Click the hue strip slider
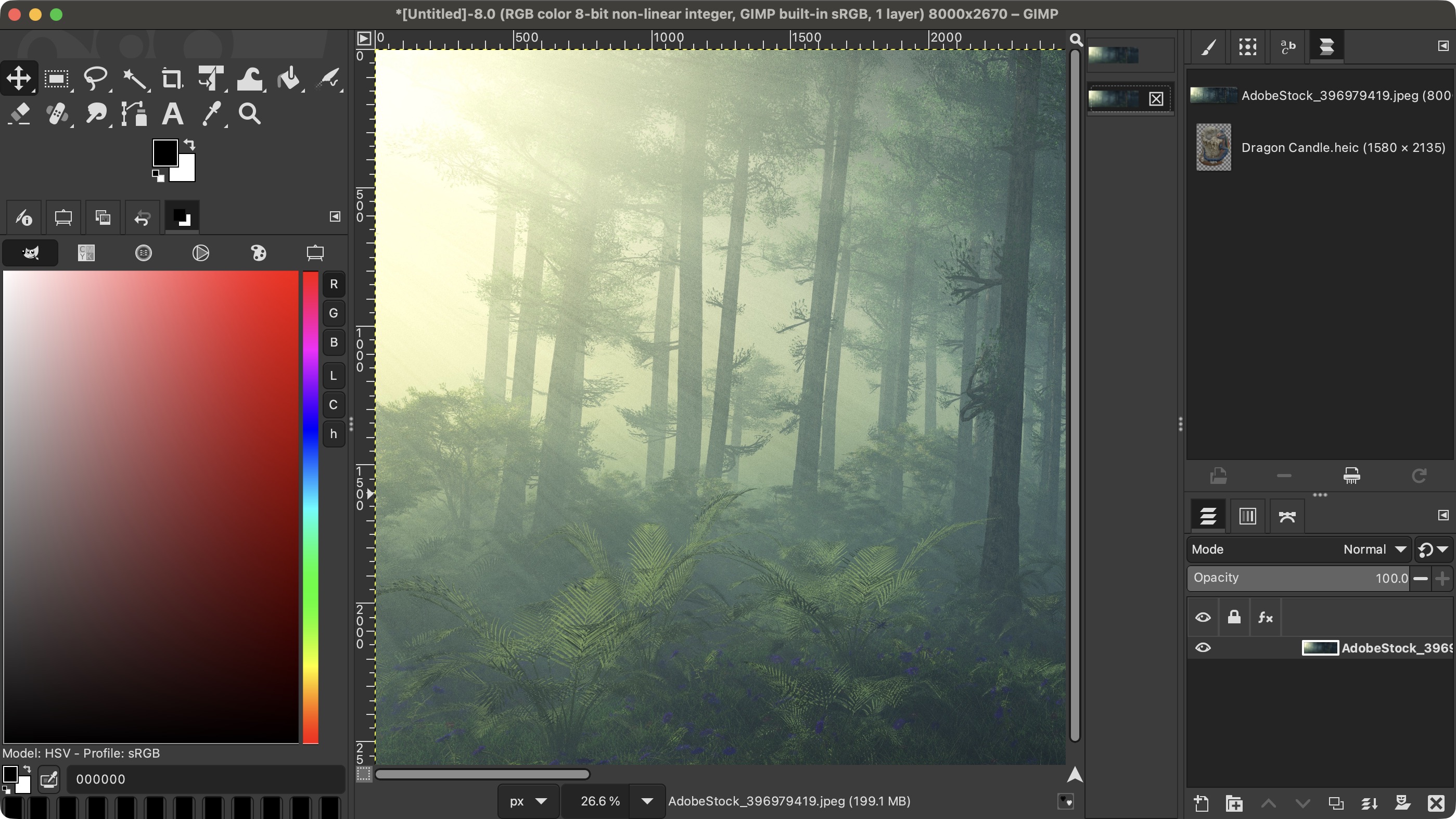The image size is (1456, 819). coord(310,507)
